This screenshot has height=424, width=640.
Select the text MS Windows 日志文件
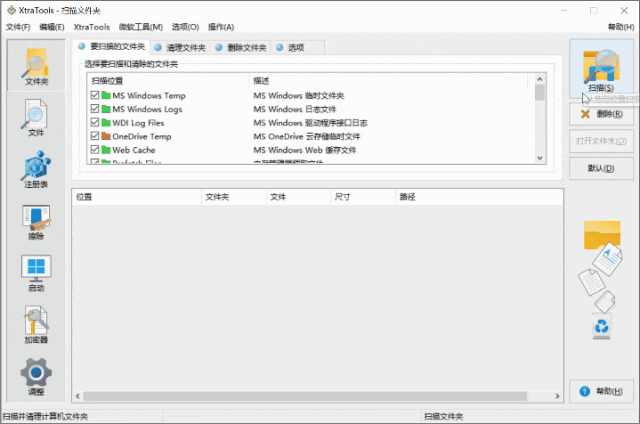click(294, 109)
